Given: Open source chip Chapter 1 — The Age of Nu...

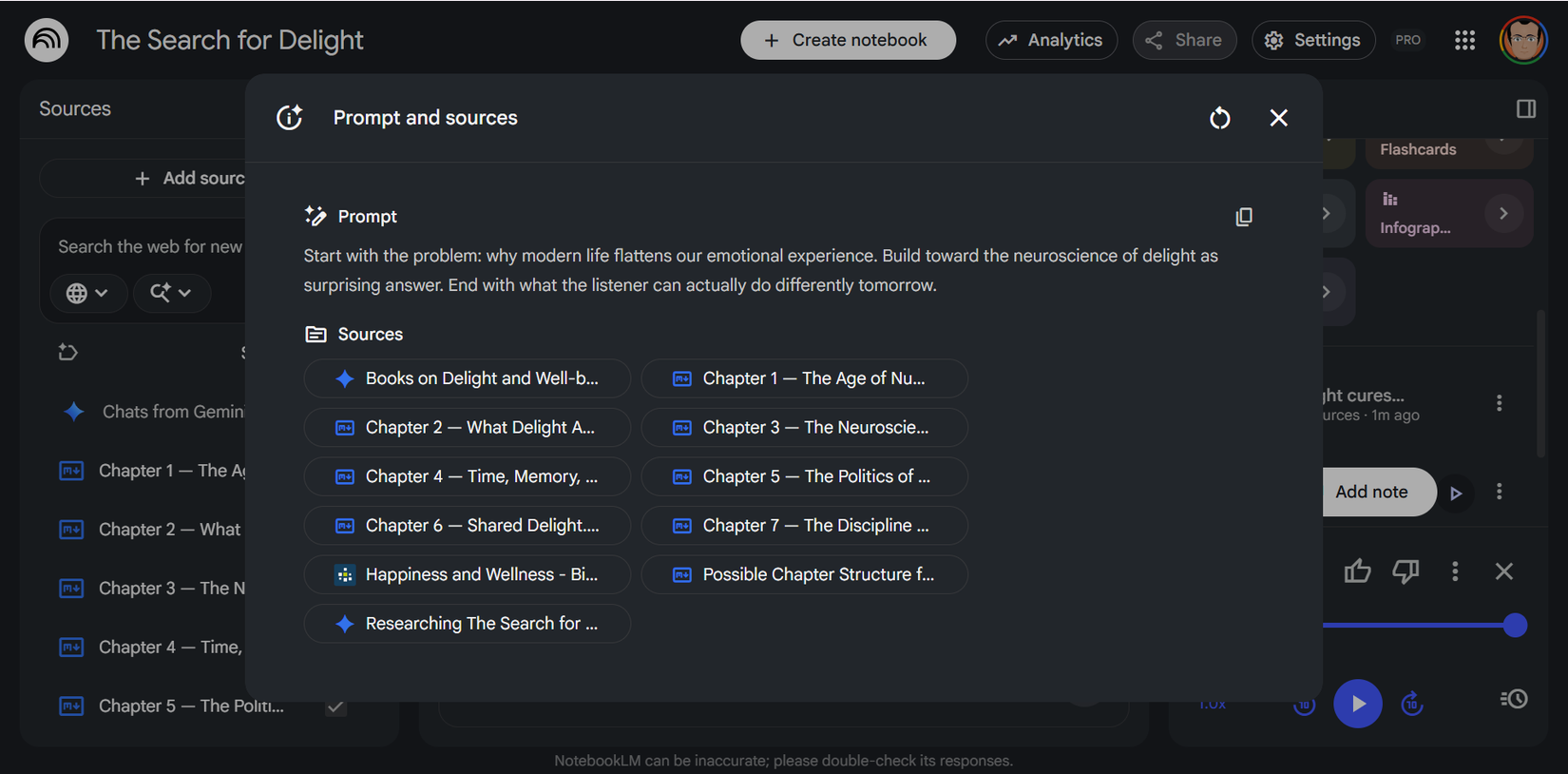Looking at the screenshot, I should [x=804, y=378].
